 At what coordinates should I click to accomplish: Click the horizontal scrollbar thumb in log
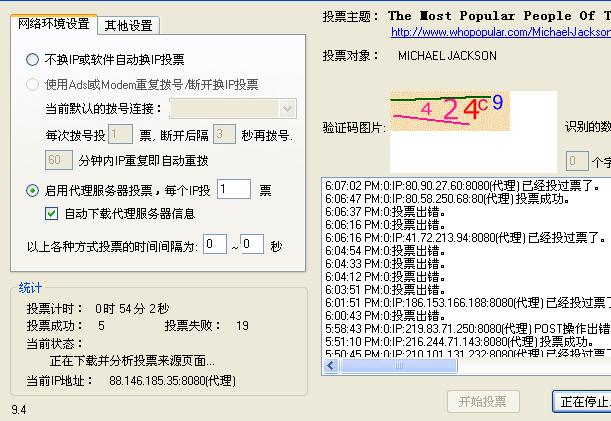pyautogui.click(x=398, y=366)
